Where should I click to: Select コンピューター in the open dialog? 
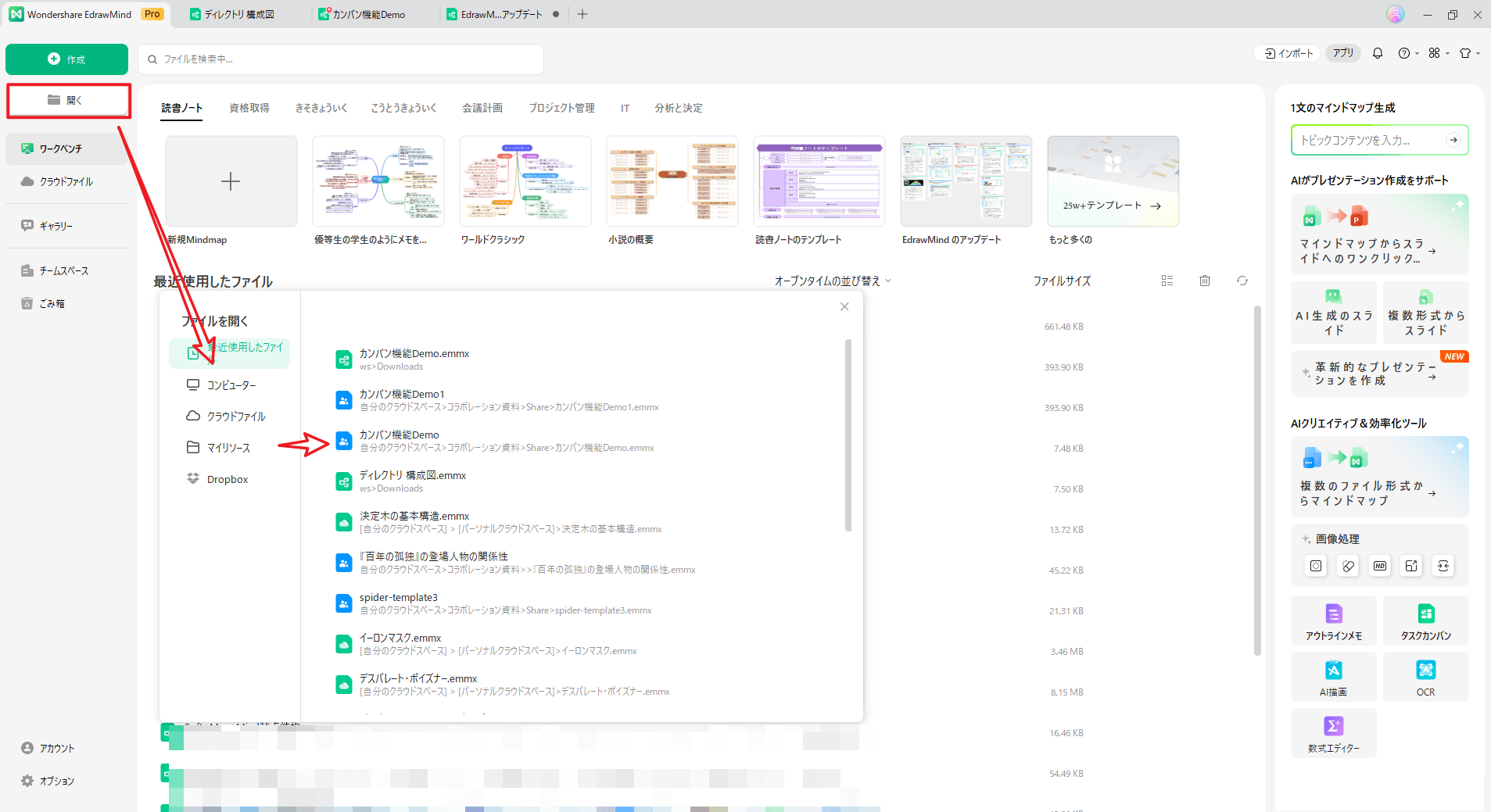point(230,385)
